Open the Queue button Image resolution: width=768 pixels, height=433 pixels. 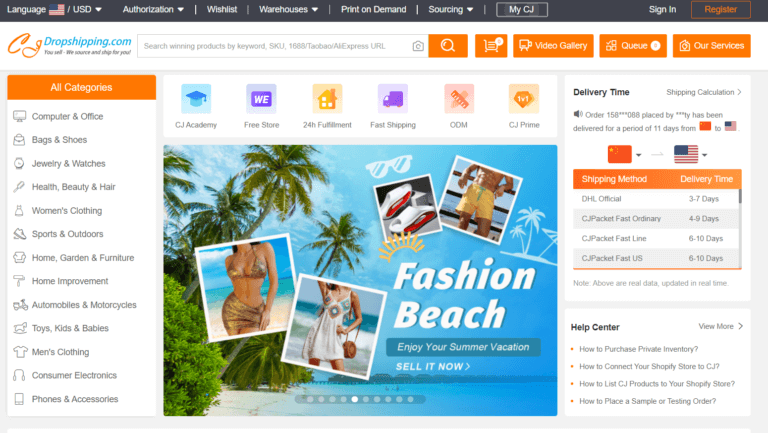tap(633, 46)
